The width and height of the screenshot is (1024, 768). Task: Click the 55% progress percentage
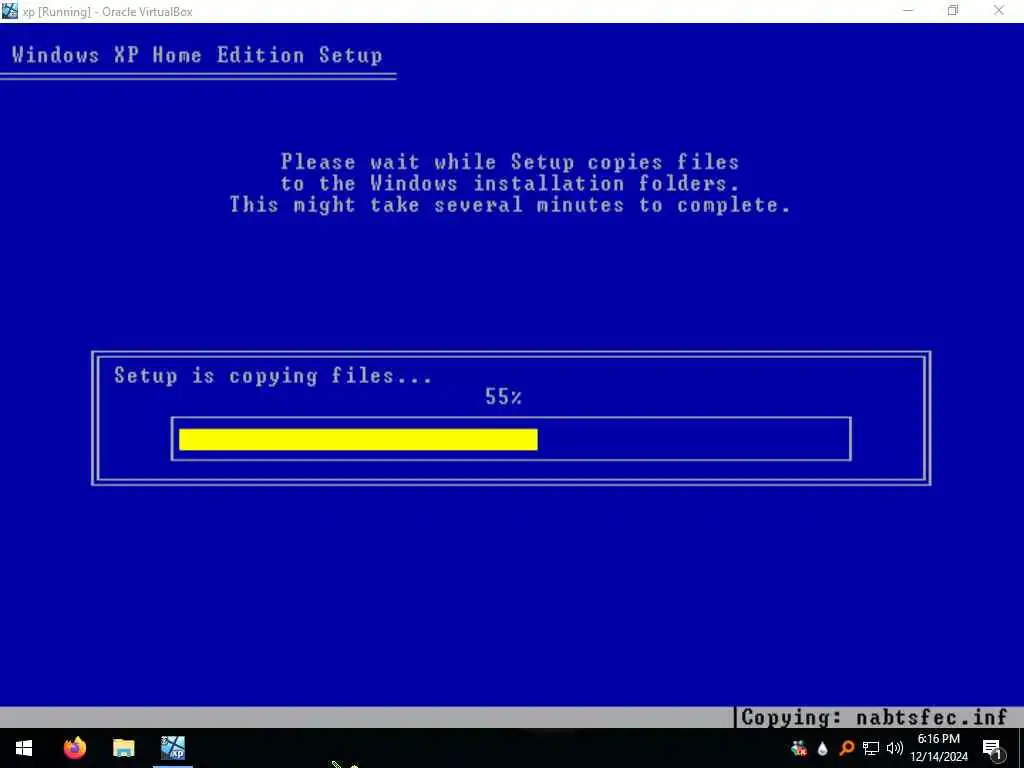(x=503, y=396)
